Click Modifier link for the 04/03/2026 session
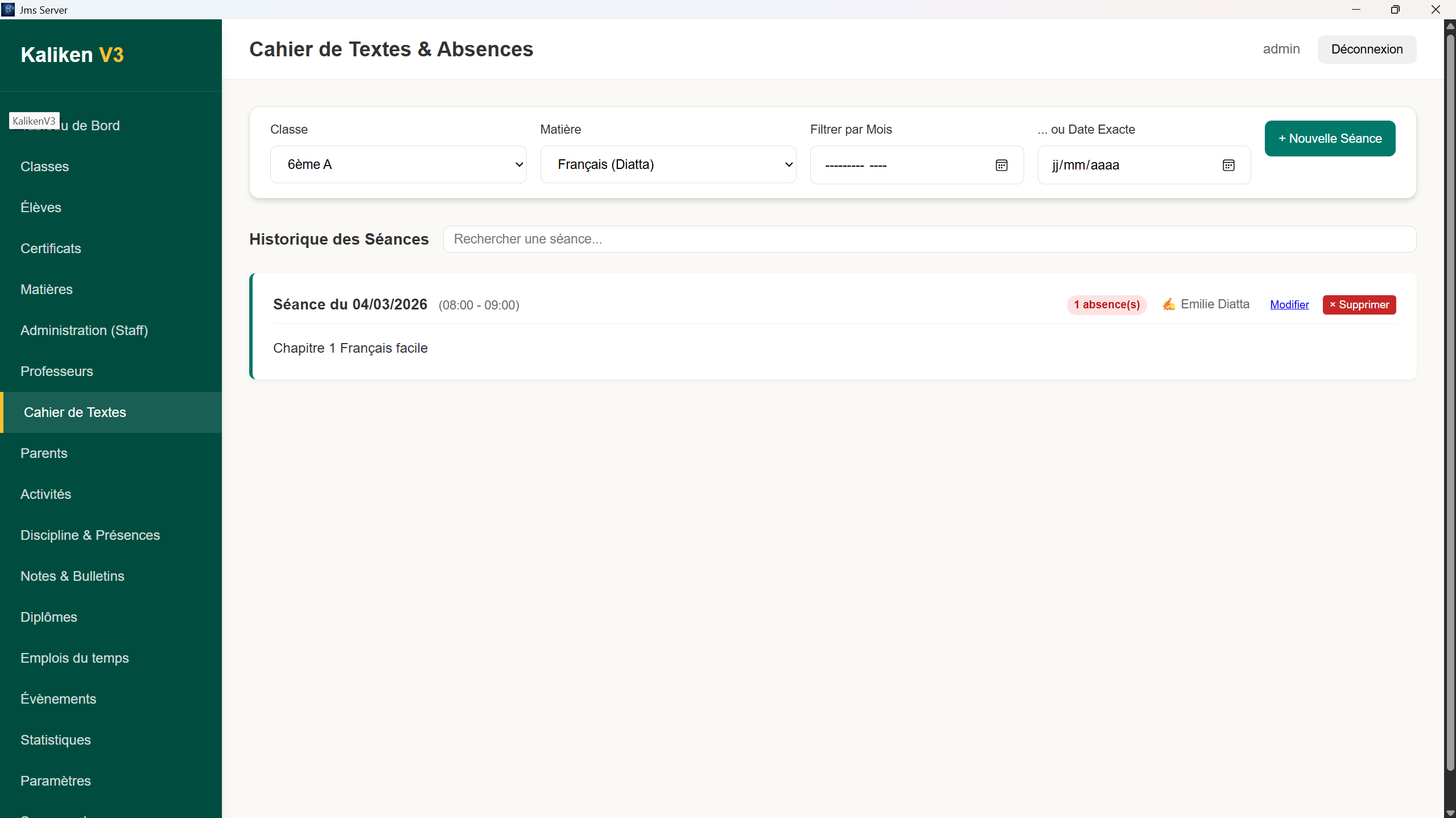Screen dimensions: 1456x818 (x=1289, y=304)
